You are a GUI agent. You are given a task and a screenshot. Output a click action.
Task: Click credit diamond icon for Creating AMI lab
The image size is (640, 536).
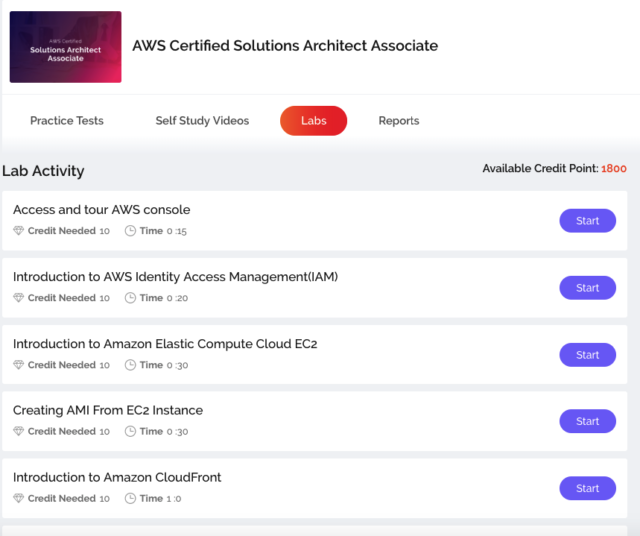[18, 431]
